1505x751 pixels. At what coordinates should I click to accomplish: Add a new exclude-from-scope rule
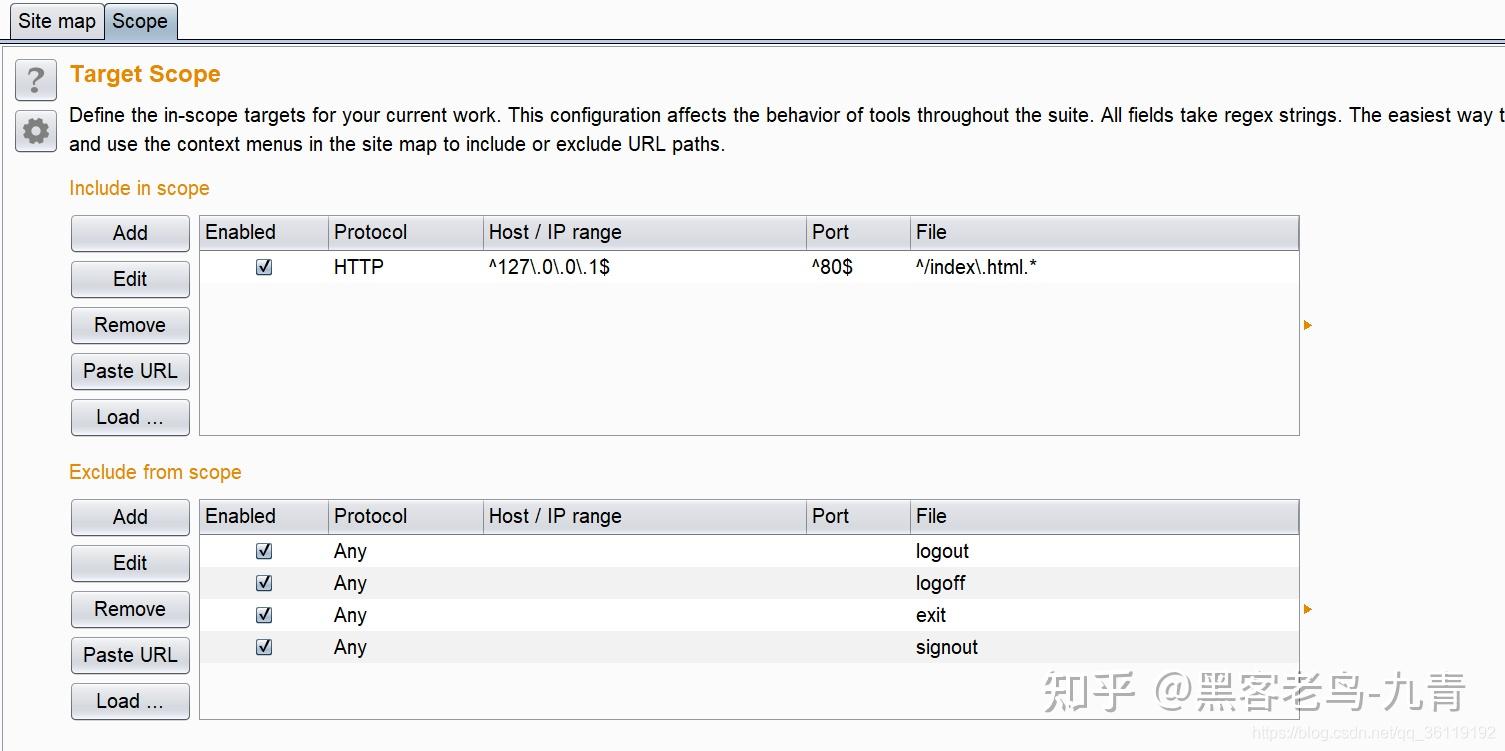[130, 517]
